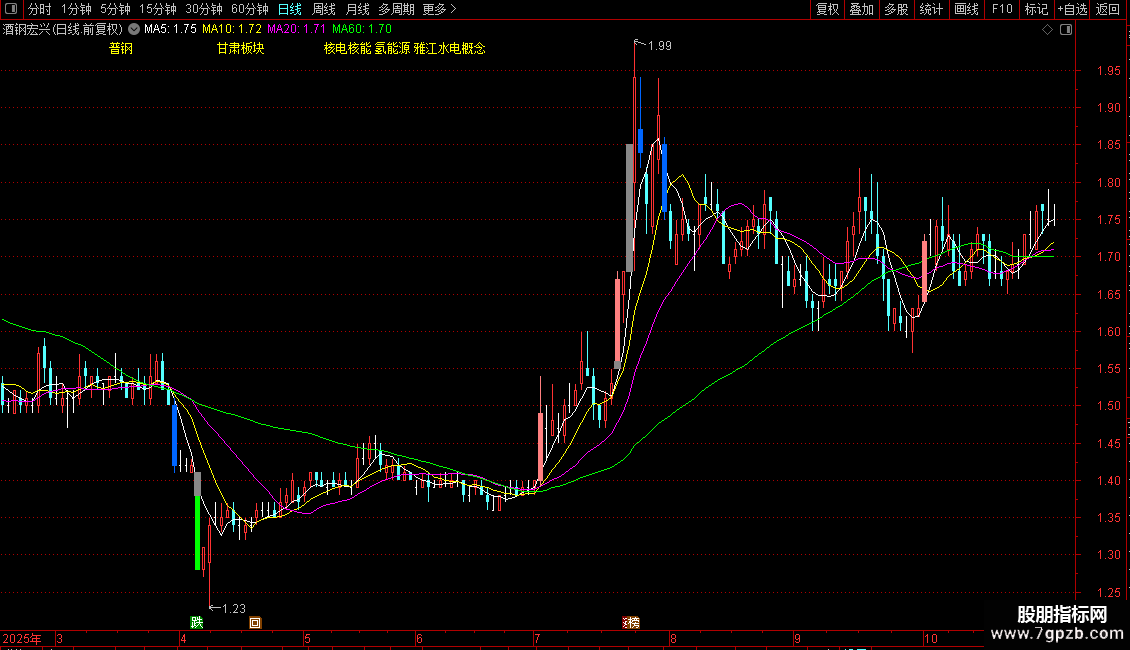Click the 返回 back button
Screen dimensions: 1130x650
click(1108, 9)
